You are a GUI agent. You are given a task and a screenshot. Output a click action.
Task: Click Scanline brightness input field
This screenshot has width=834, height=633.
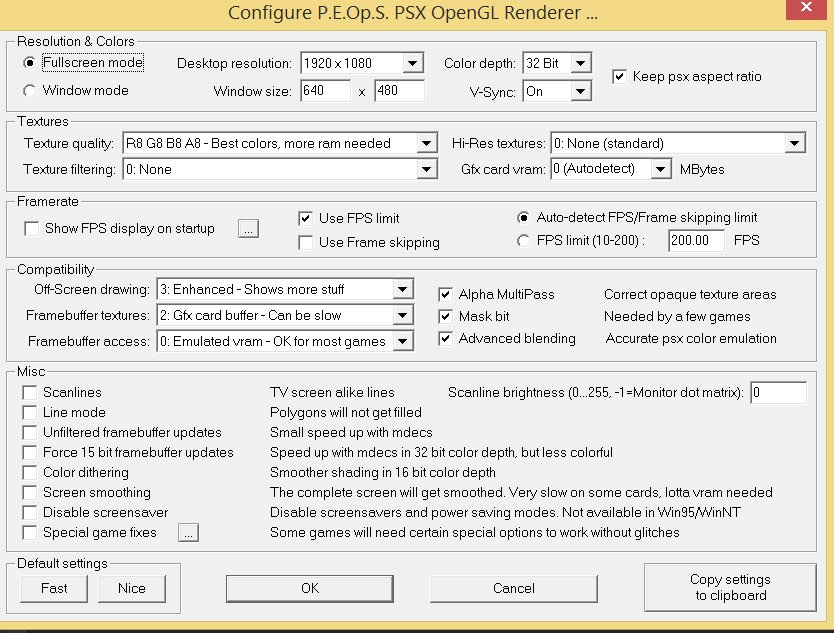[778, 393]
